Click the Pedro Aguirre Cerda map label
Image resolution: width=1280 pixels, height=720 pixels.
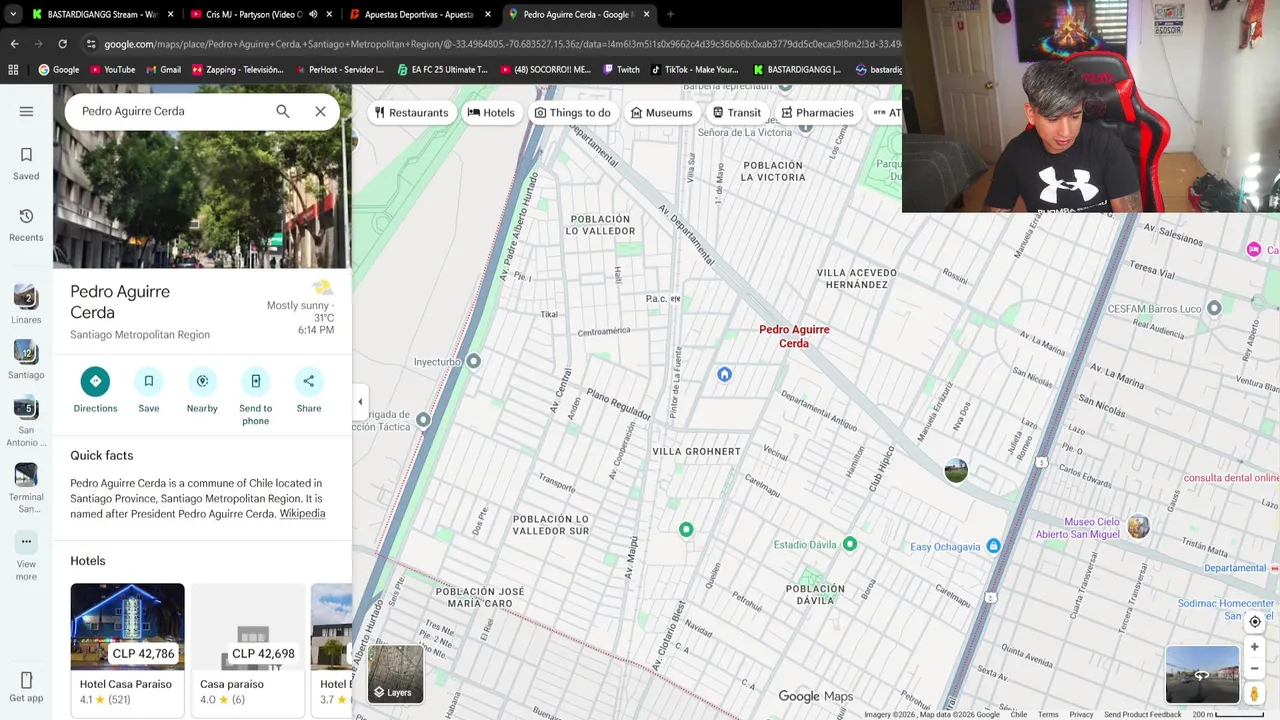pos(794,336)
